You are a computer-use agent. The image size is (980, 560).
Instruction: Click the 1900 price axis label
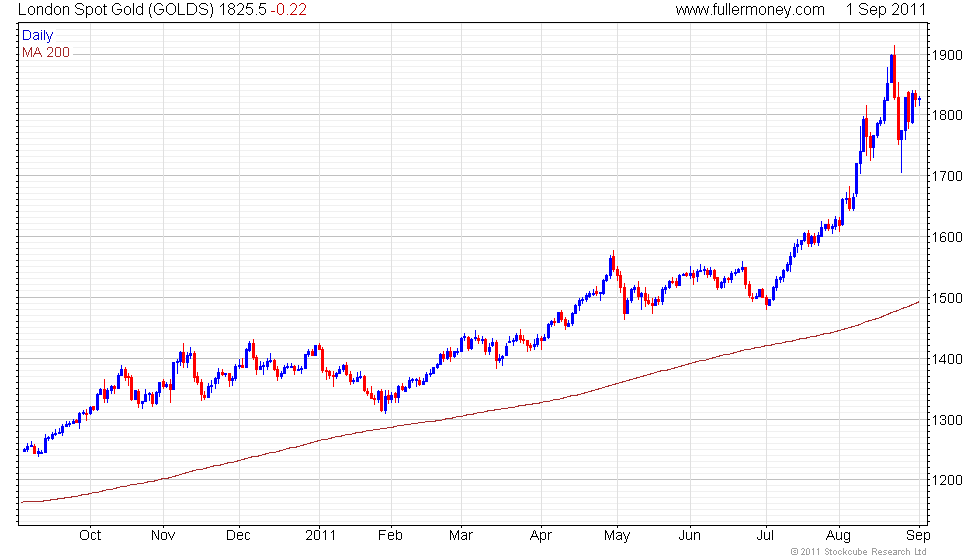(x=947, y=55)
